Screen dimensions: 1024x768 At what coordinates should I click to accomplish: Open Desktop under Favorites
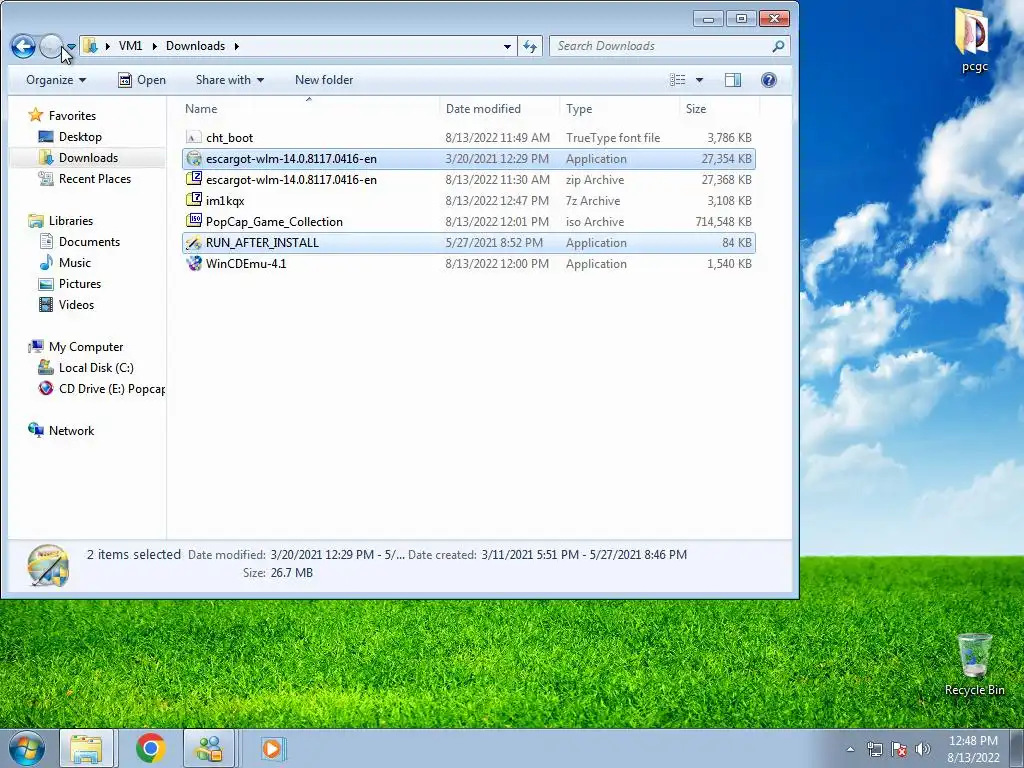(x=80, y=136)
